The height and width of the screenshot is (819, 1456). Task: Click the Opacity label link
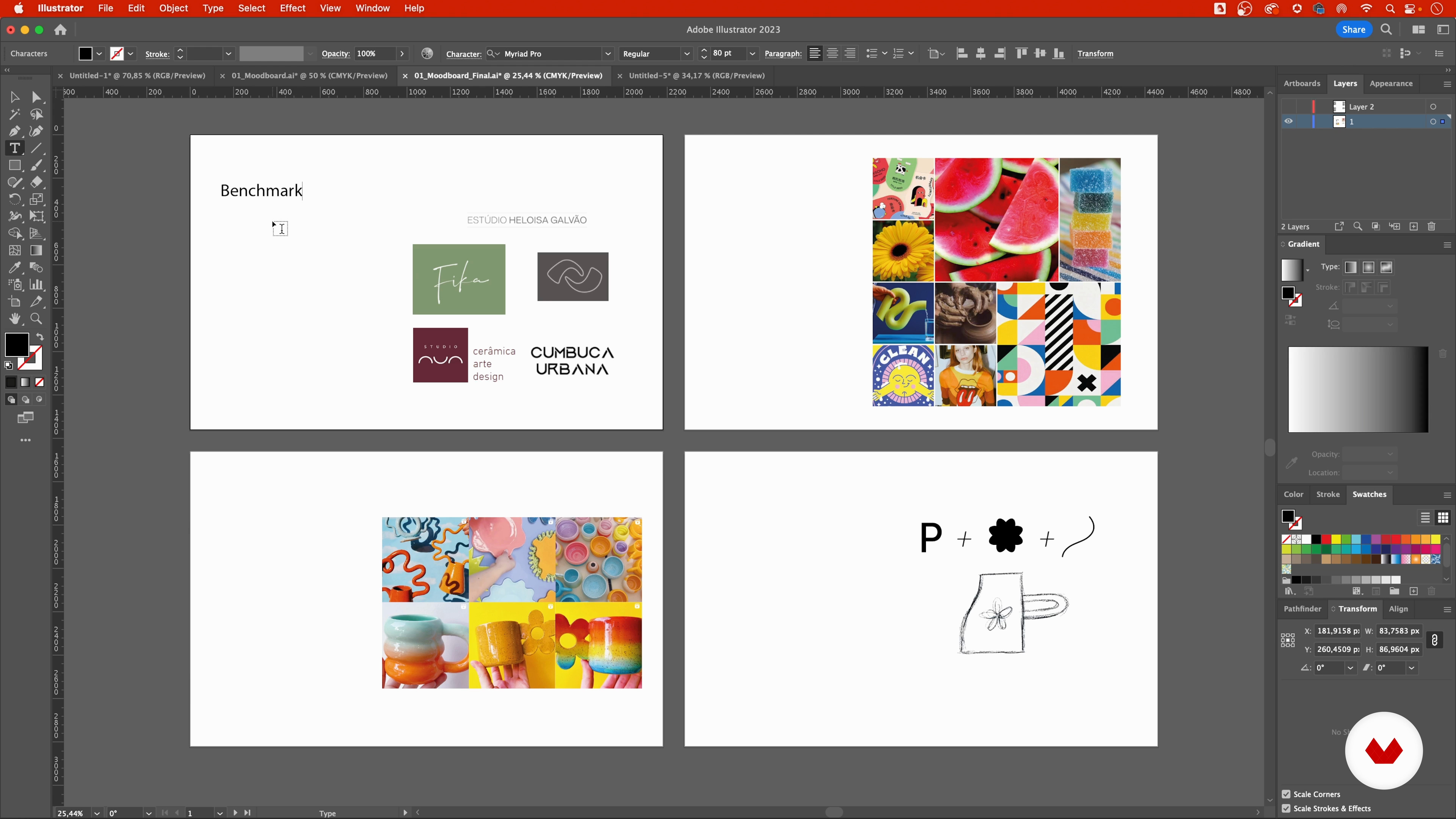335,54
